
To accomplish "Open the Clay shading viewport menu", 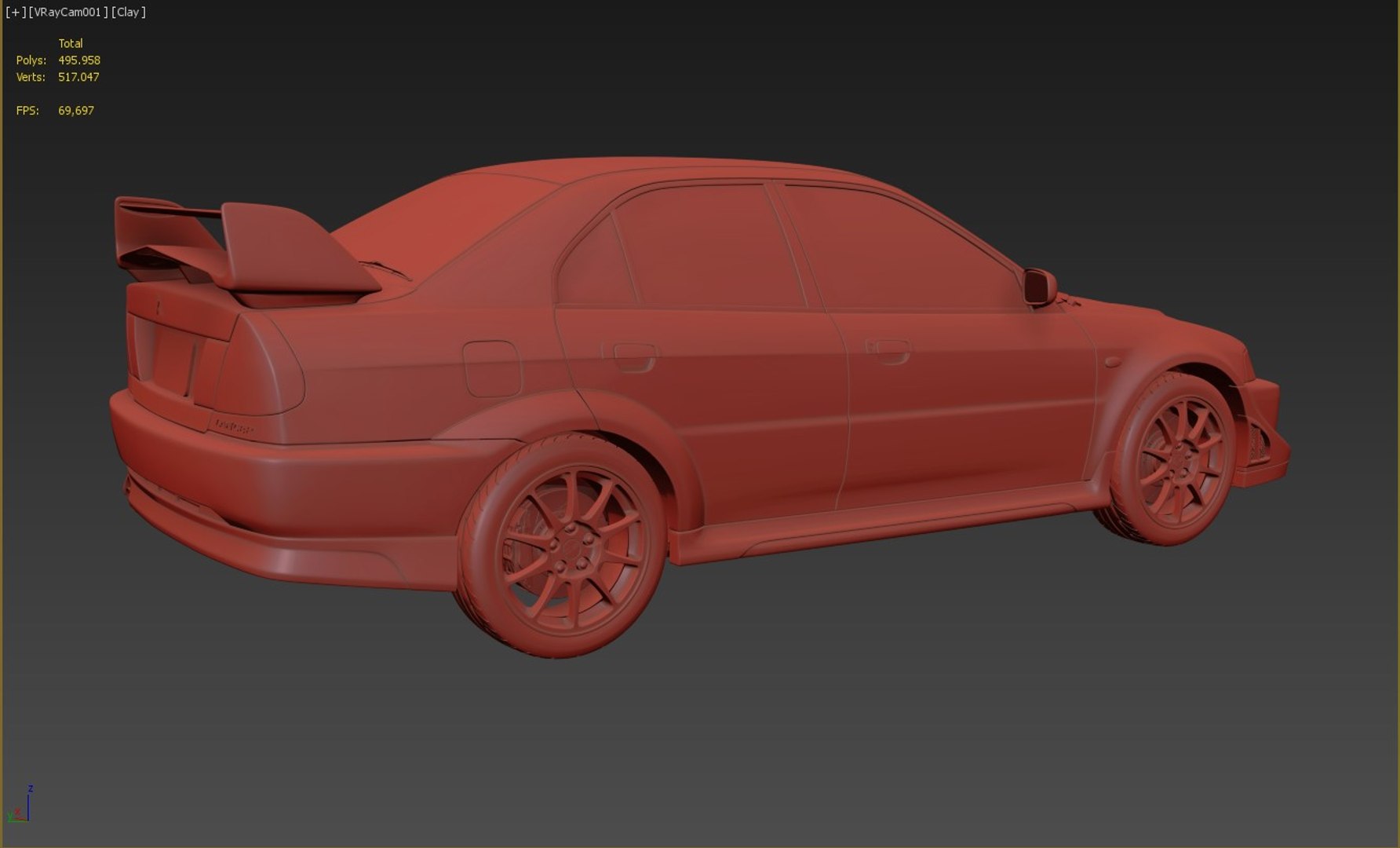I will click(x=129, y=12).
